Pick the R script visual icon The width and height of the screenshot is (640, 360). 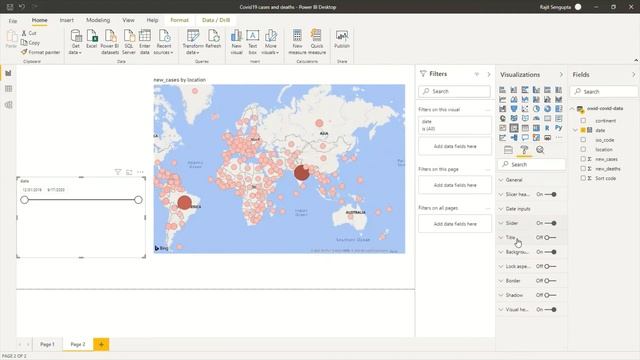point(547,128)
